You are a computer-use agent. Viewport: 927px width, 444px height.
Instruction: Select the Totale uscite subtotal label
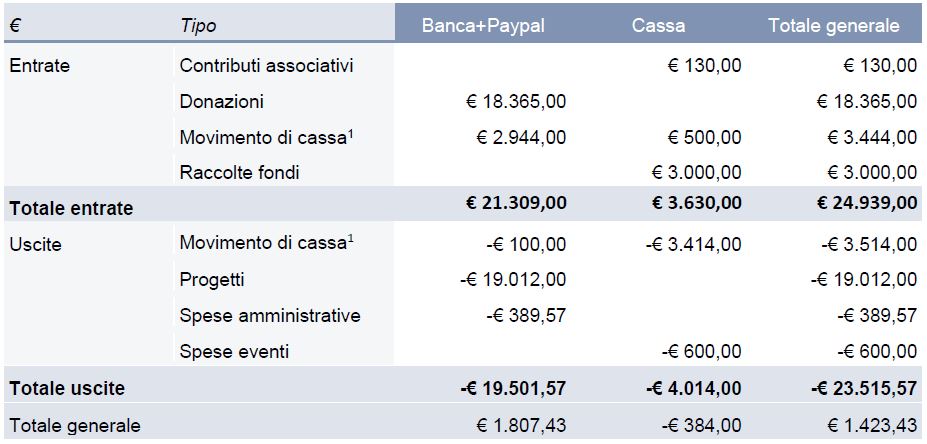pos(67,387)
